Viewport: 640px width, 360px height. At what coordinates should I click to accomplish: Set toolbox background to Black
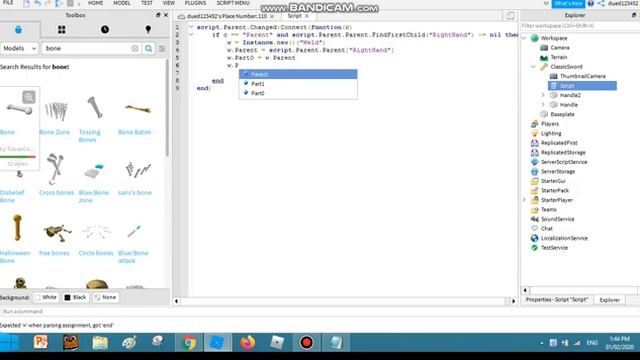pyautogui.click(x=76, y=298)
